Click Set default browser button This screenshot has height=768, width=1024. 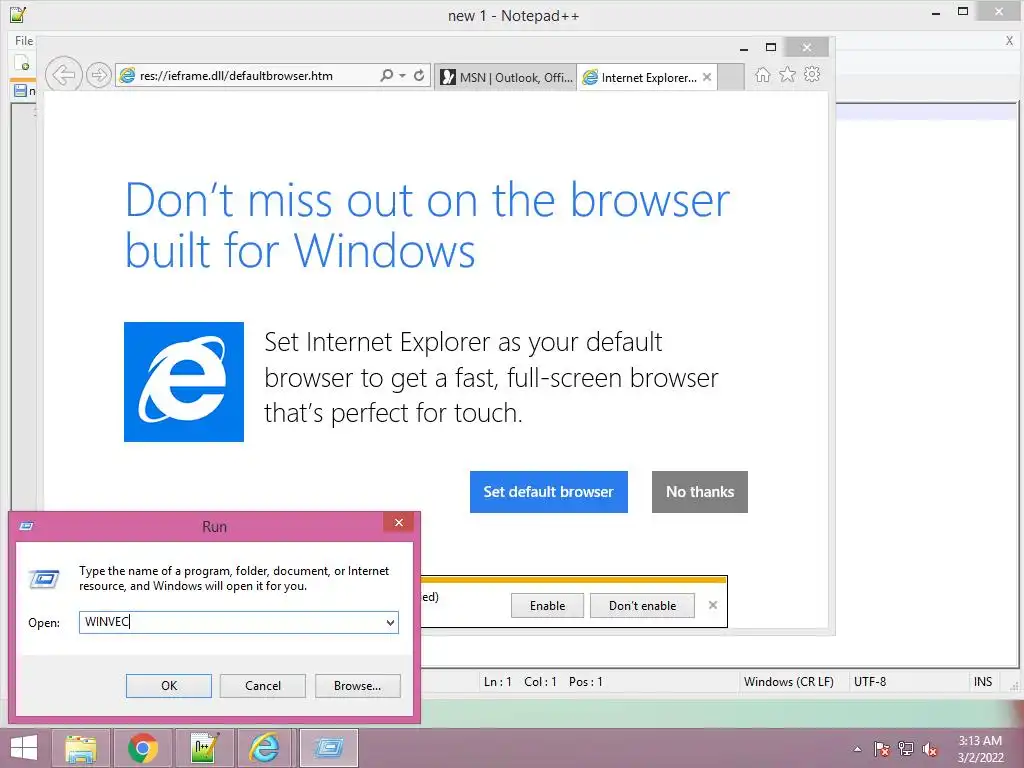(x=549, y=492)
